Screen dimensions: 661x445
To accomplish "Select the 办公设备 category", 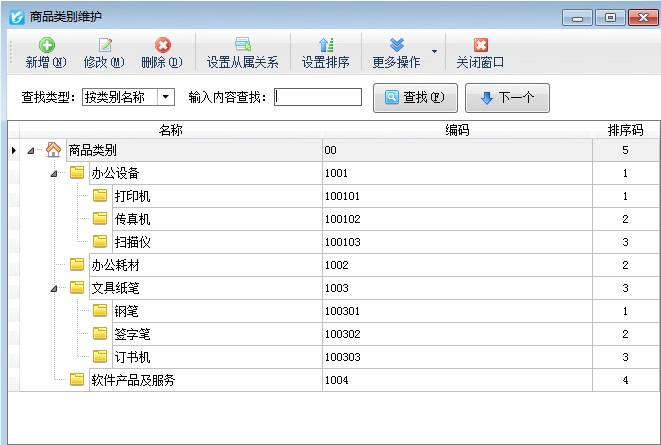I will [116, 173].
